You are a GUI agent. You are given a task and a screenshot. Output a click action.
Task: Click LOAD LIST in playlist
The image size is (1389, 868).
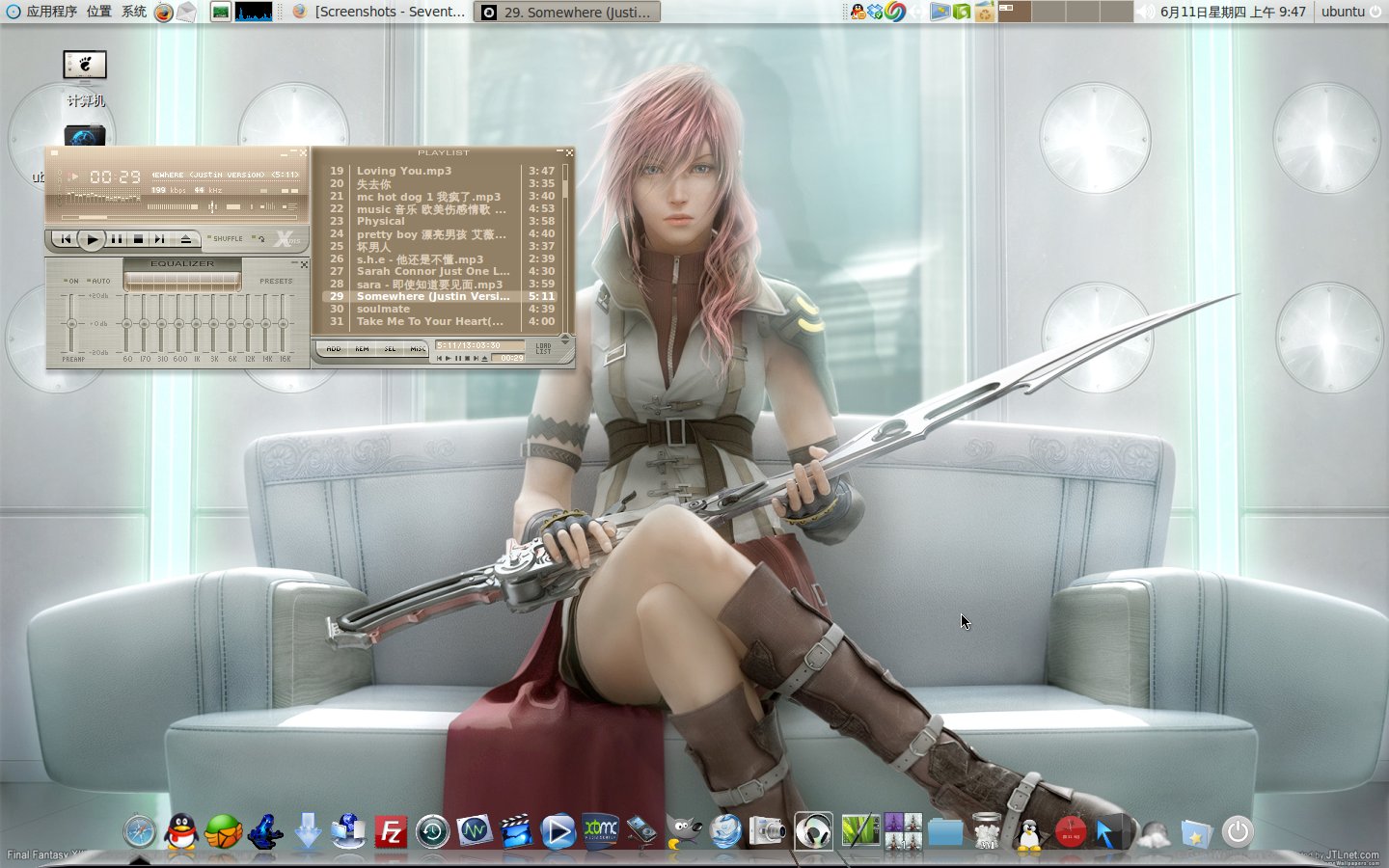click(543, 348)
